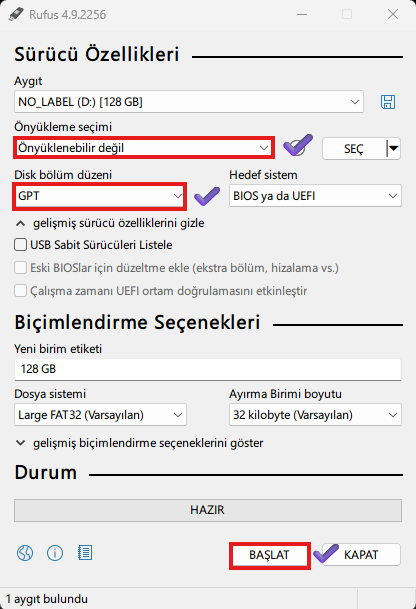The width and height of the screenshot is (416, 609).
Task: Click the save disk image icon
Action: tap(388, 102)
